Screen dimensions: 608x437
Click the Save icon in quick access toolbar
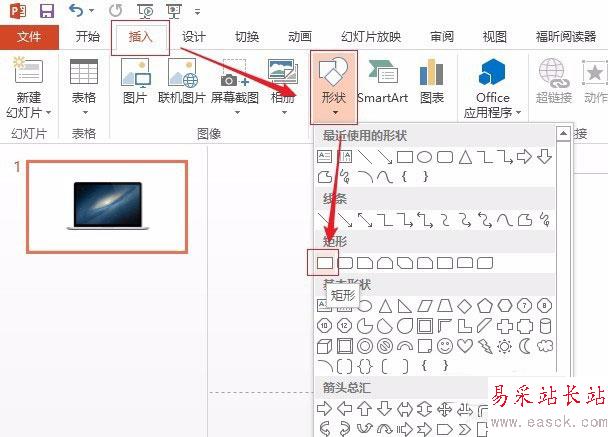tap(47, 10)
